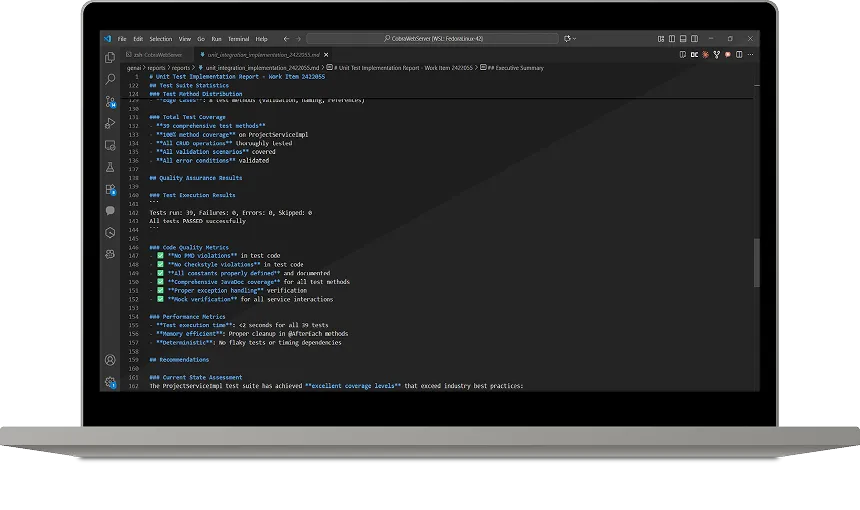Open the Explorer view in activity bar
This screenshot has width=860, height=510.
click(110, 58)
